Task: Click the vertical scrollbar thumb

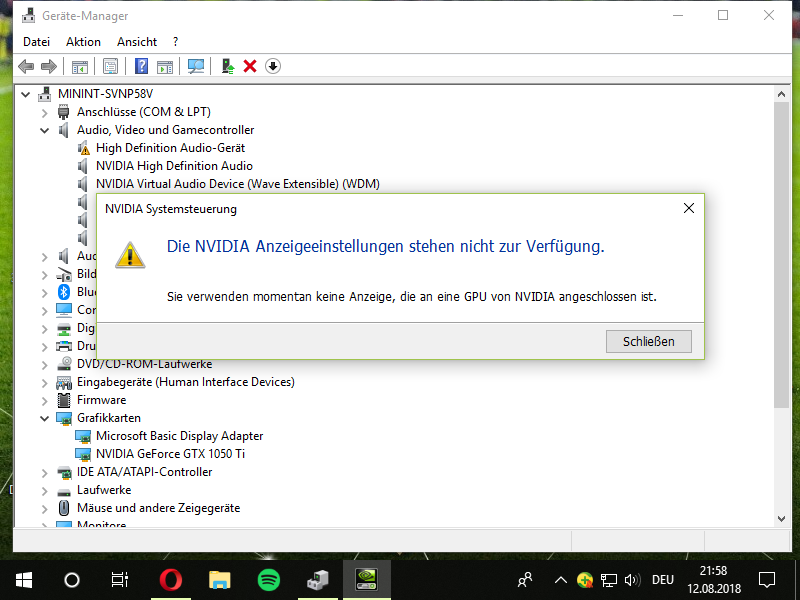Action: pos(781,255)
